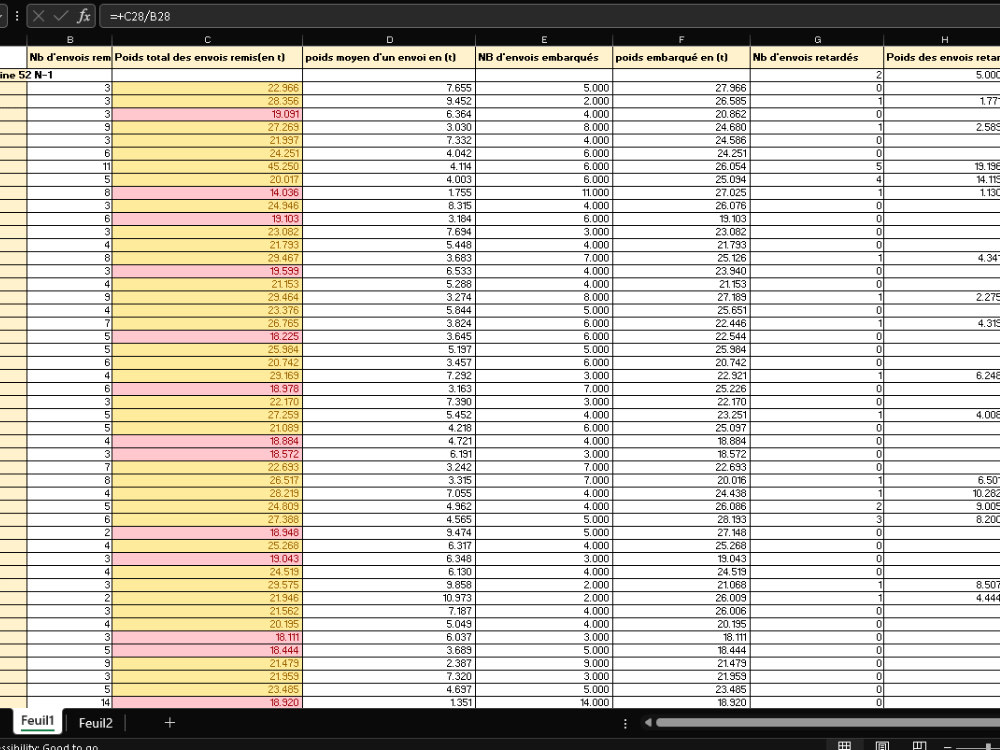Screen dimensions: 1000x750
Task: Select the cell with 11.000 envois embarqués
Action: tap(544, 193)
